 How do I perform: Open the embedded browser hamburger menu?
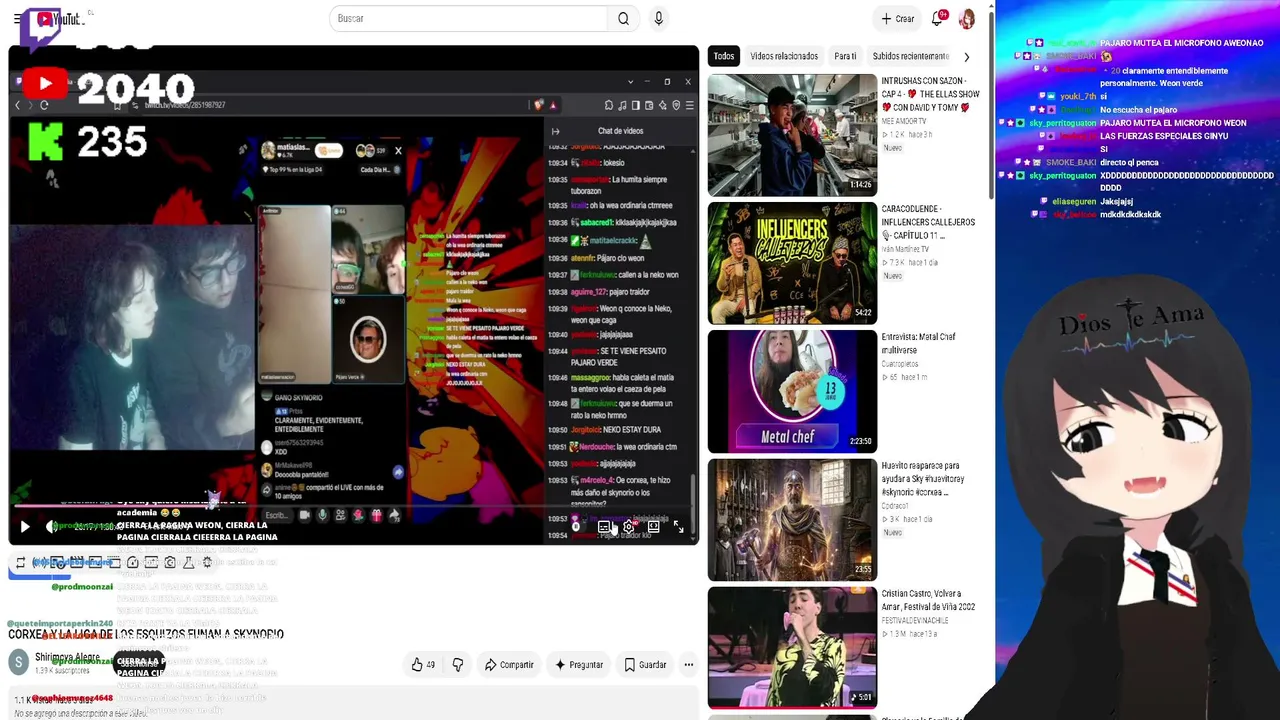[689, 105]
